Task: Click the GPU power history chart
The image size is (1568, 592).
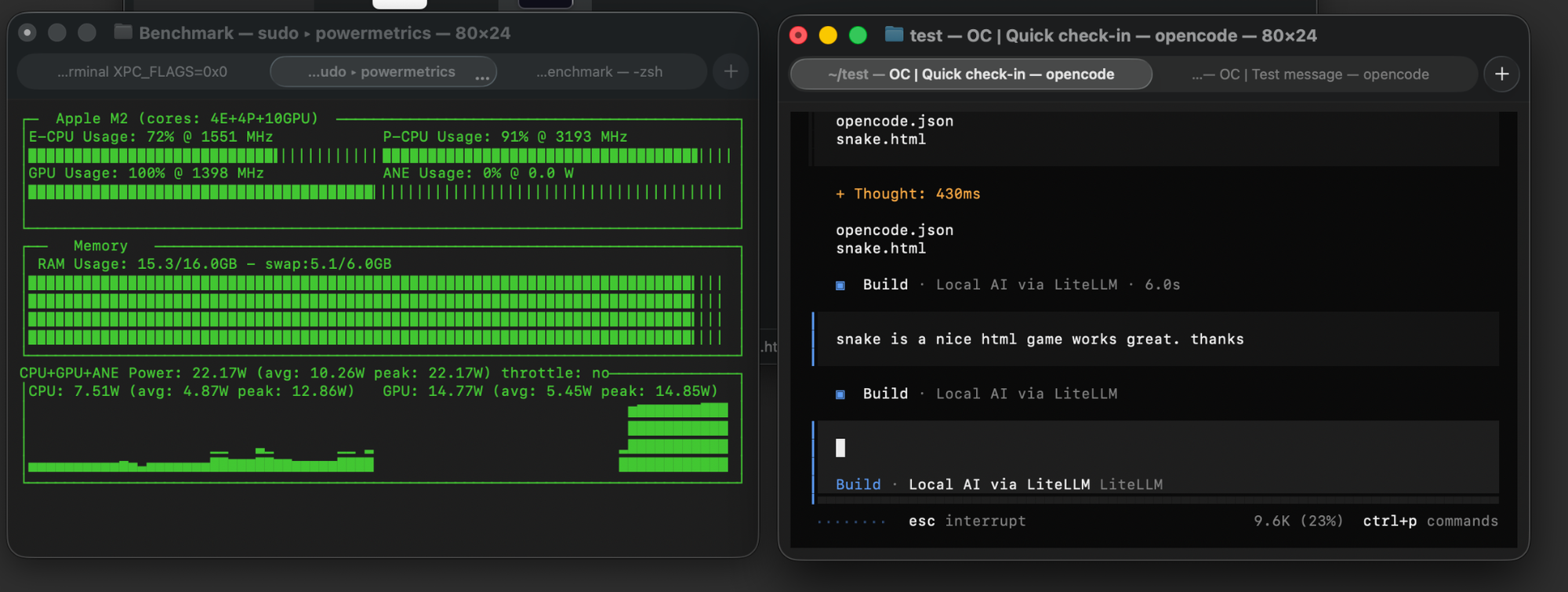Action: pyautogui.click(x=674, y=438)
